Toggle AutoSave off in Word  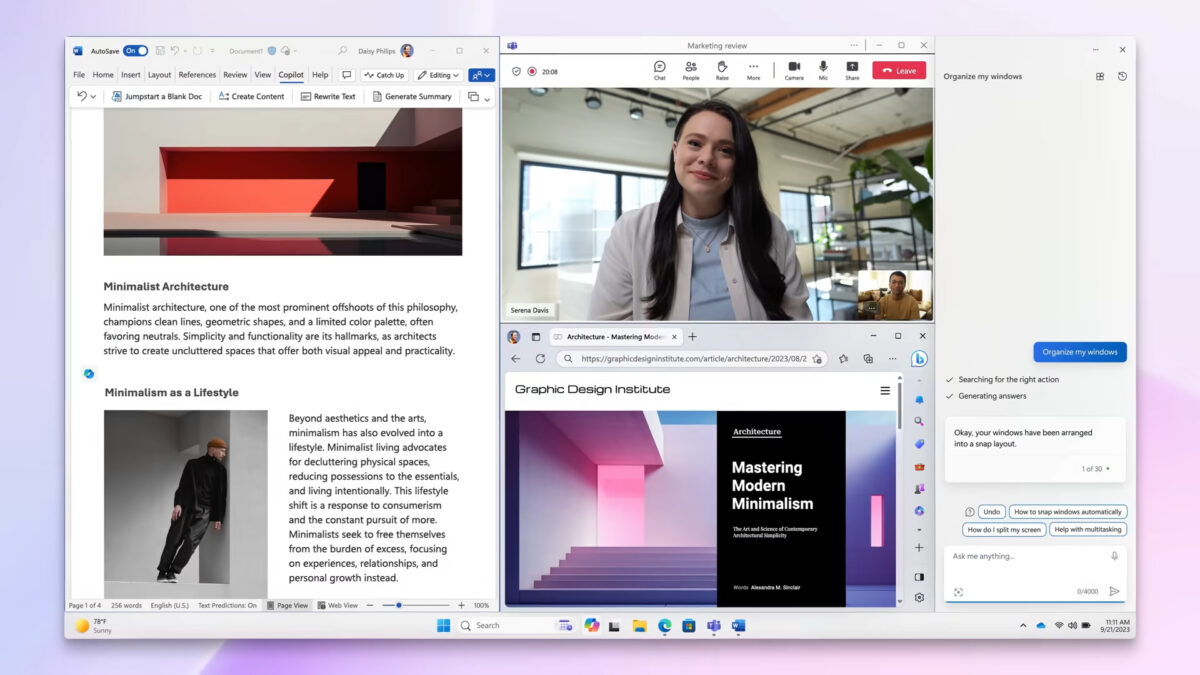click(134, 50)
